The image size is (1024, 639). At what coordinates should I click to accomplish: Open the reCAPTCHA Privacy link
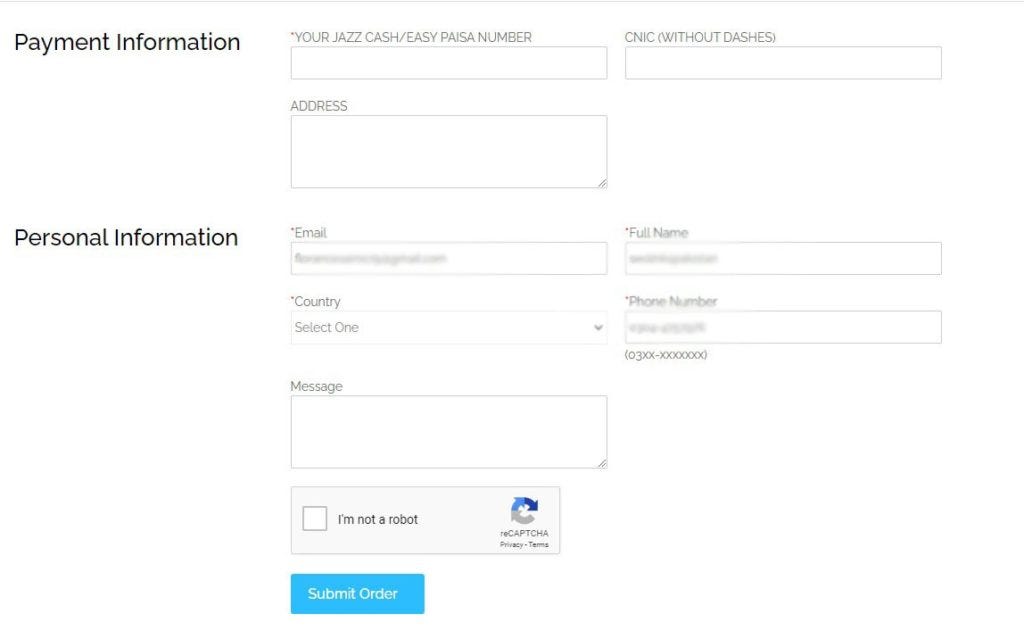[511, 544]
